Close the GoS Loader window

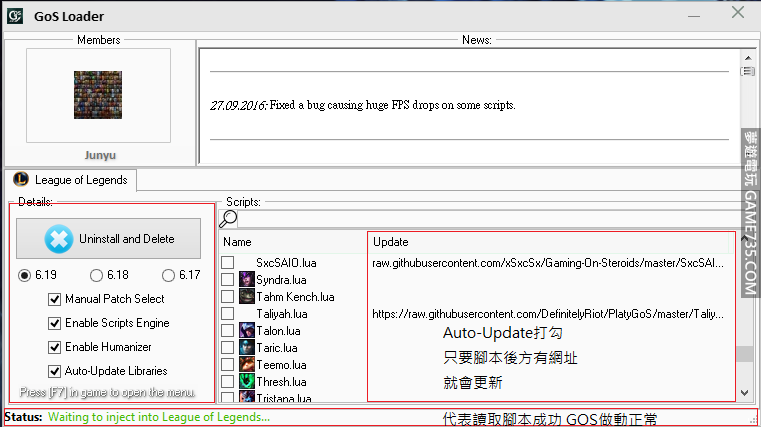click(738, 13)
